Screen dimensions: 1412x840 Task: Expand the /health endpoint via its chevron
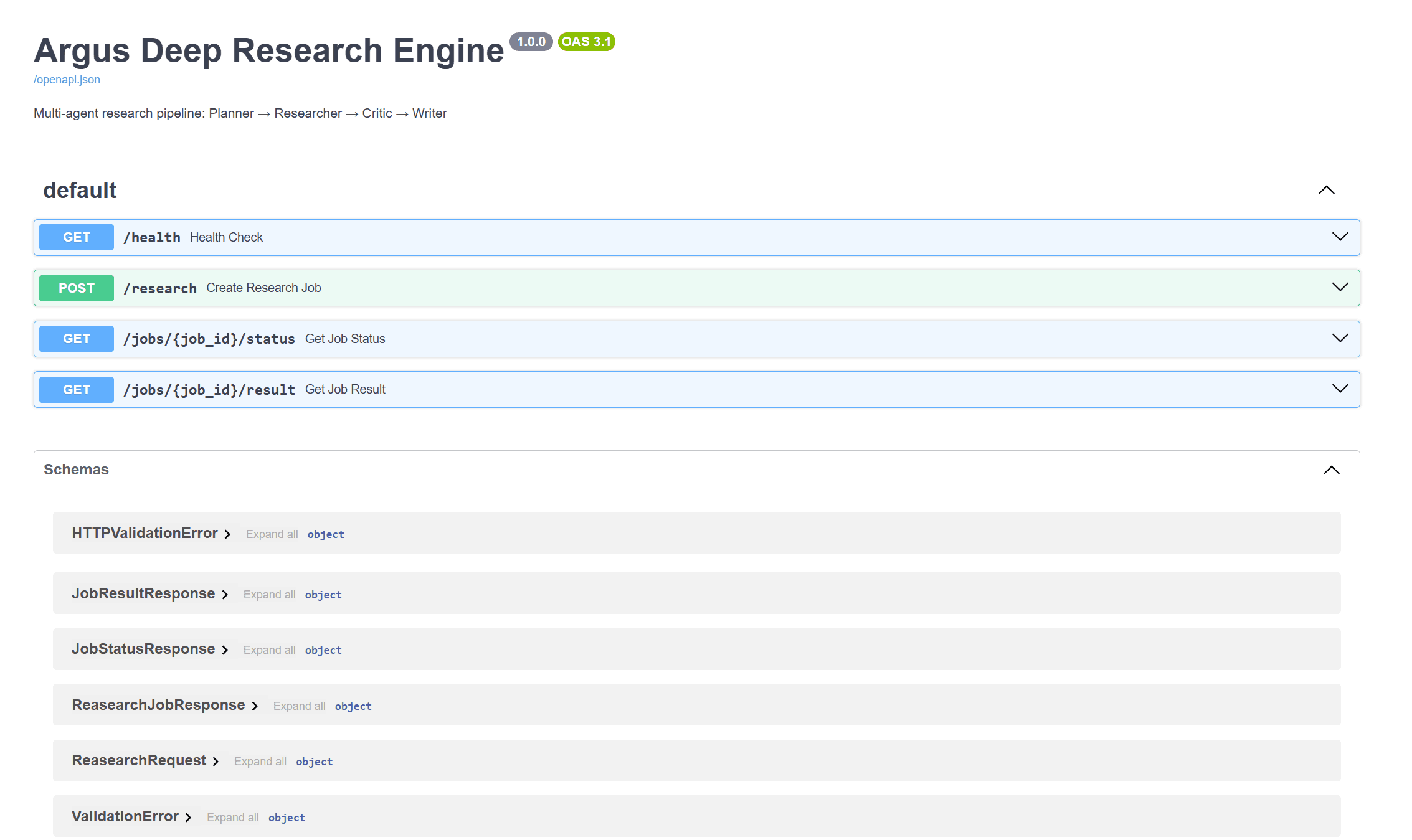1339,237
